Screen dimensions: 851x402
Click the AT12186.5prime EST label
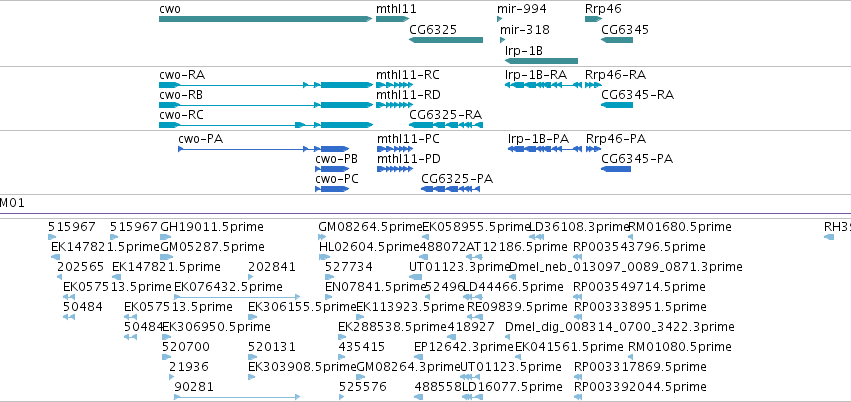click(x=517, y=247)
